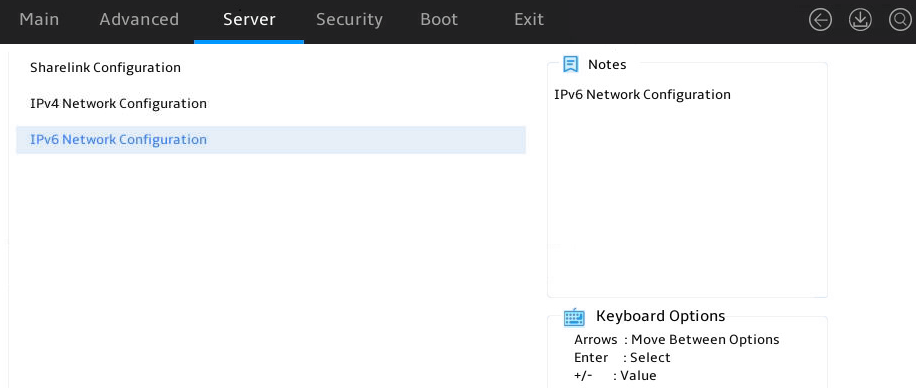Click the Arrows Move Between Options hint
The width and height of the screenshot is (916, 388).
[x=676, y=340]
